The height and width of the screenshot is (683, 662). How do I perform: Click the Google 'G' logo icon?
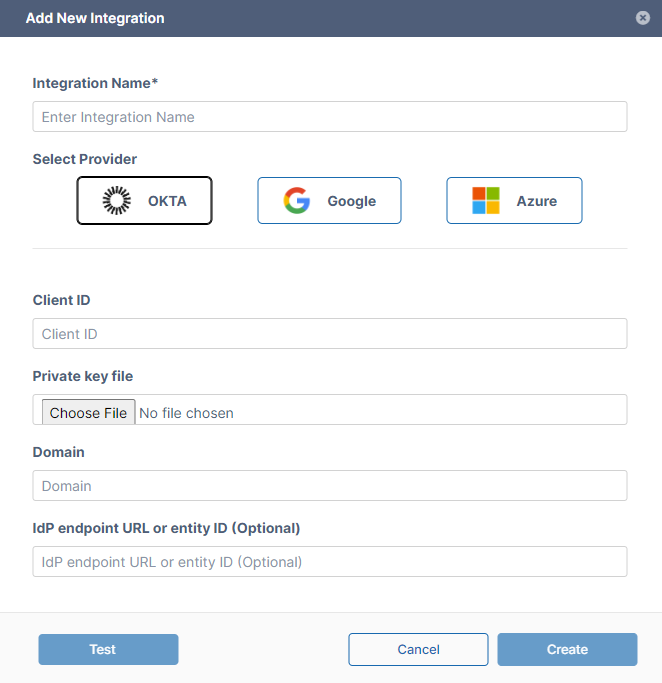(297, 201)
